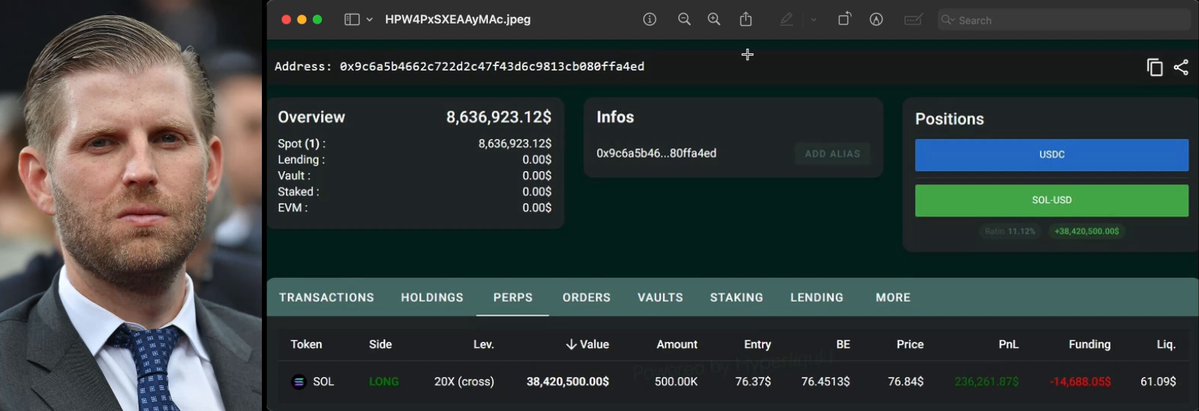Click the full wallet address text
This screenshot has width=1199, height=411.
(x=492, y=67)
